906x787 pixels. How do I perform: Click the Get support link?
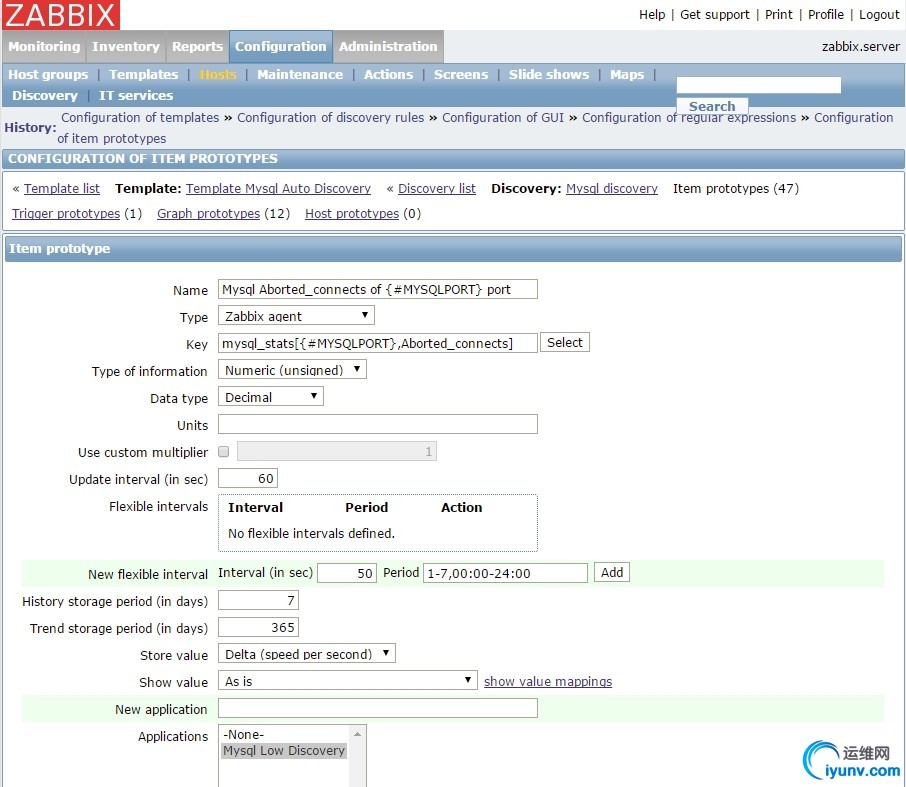click(x=714, y=14)
